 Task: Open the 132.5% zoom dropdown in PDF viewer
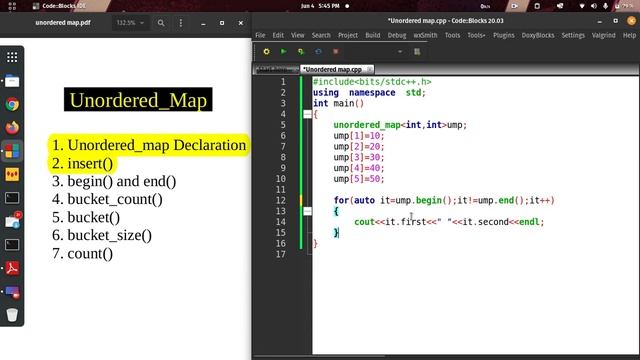click(x=130, y=23)
